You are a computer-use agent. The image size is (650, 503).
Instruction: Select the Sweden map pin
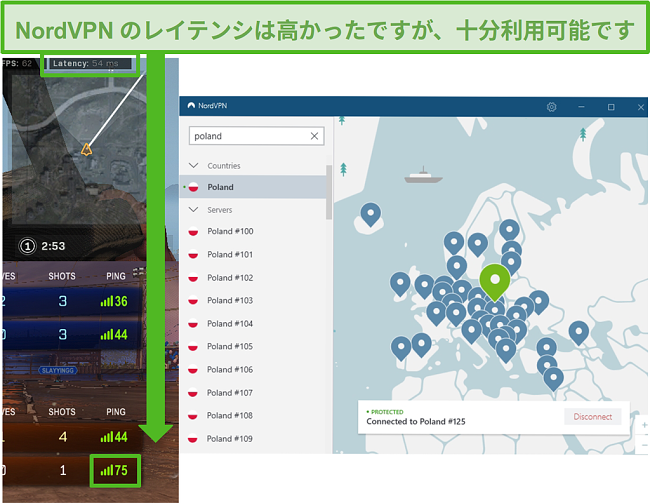point(478,244)
